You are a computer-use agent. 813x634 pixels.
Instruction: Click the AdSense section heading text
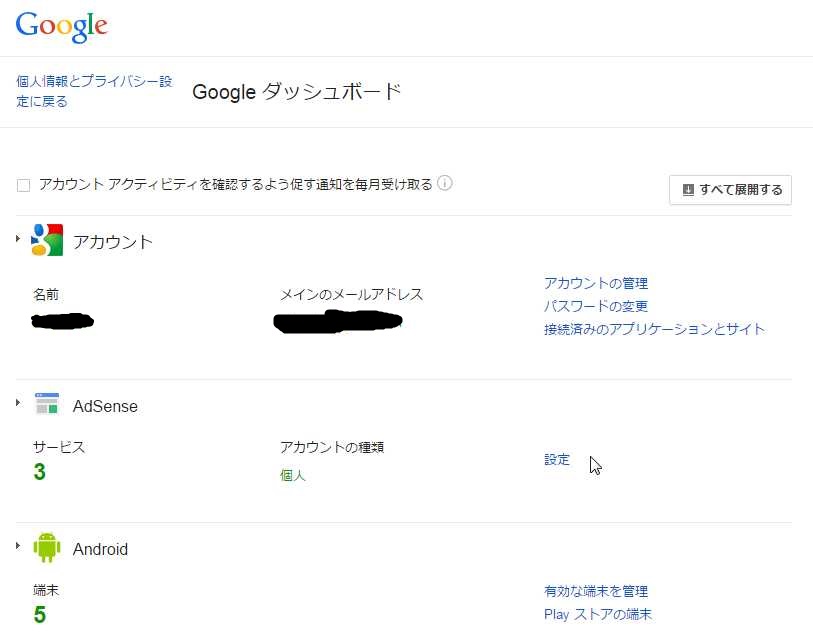[105, 406]
